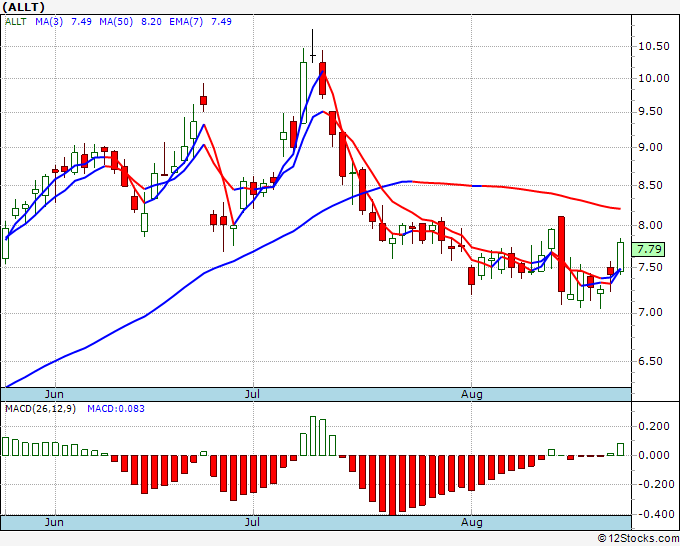
Task: Select the MA(50) indicator label
Action: pyautogui.click(x=116, y=22)
